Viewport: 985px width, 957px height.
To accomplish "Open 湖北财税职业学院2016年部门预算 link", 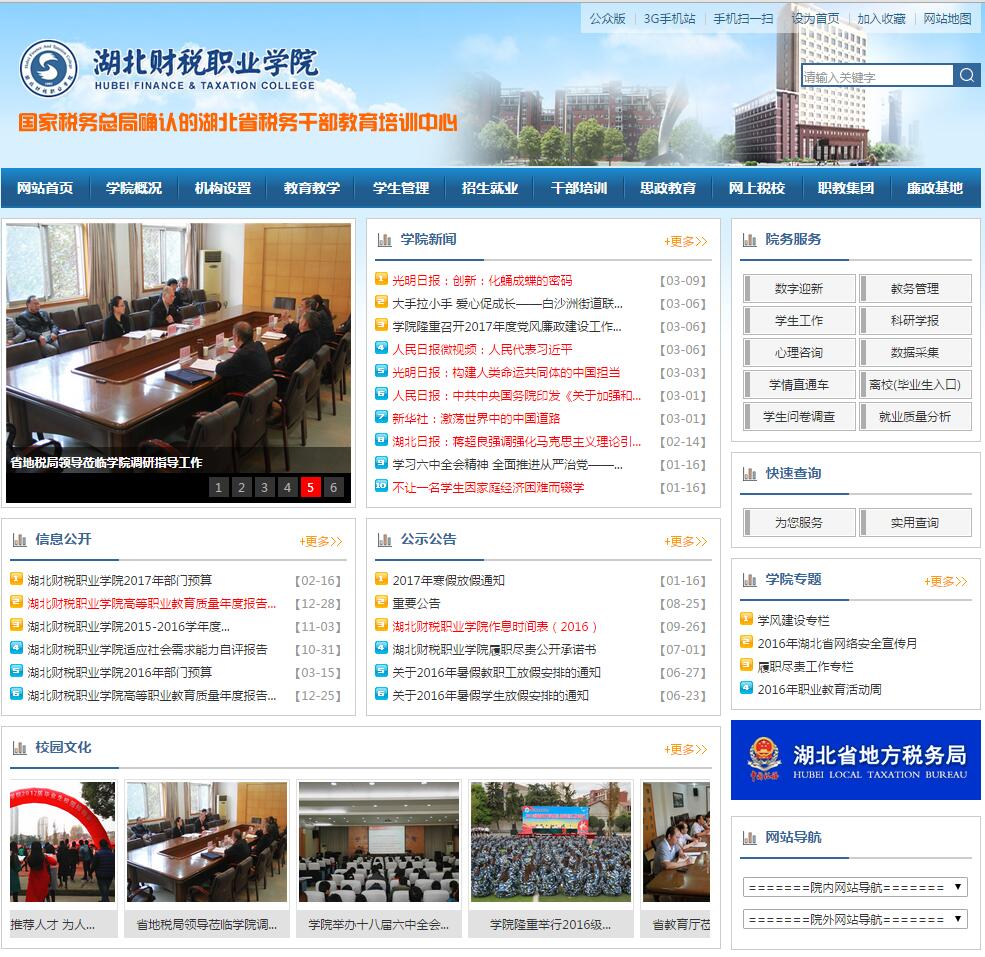I will [x=120, y=672].
